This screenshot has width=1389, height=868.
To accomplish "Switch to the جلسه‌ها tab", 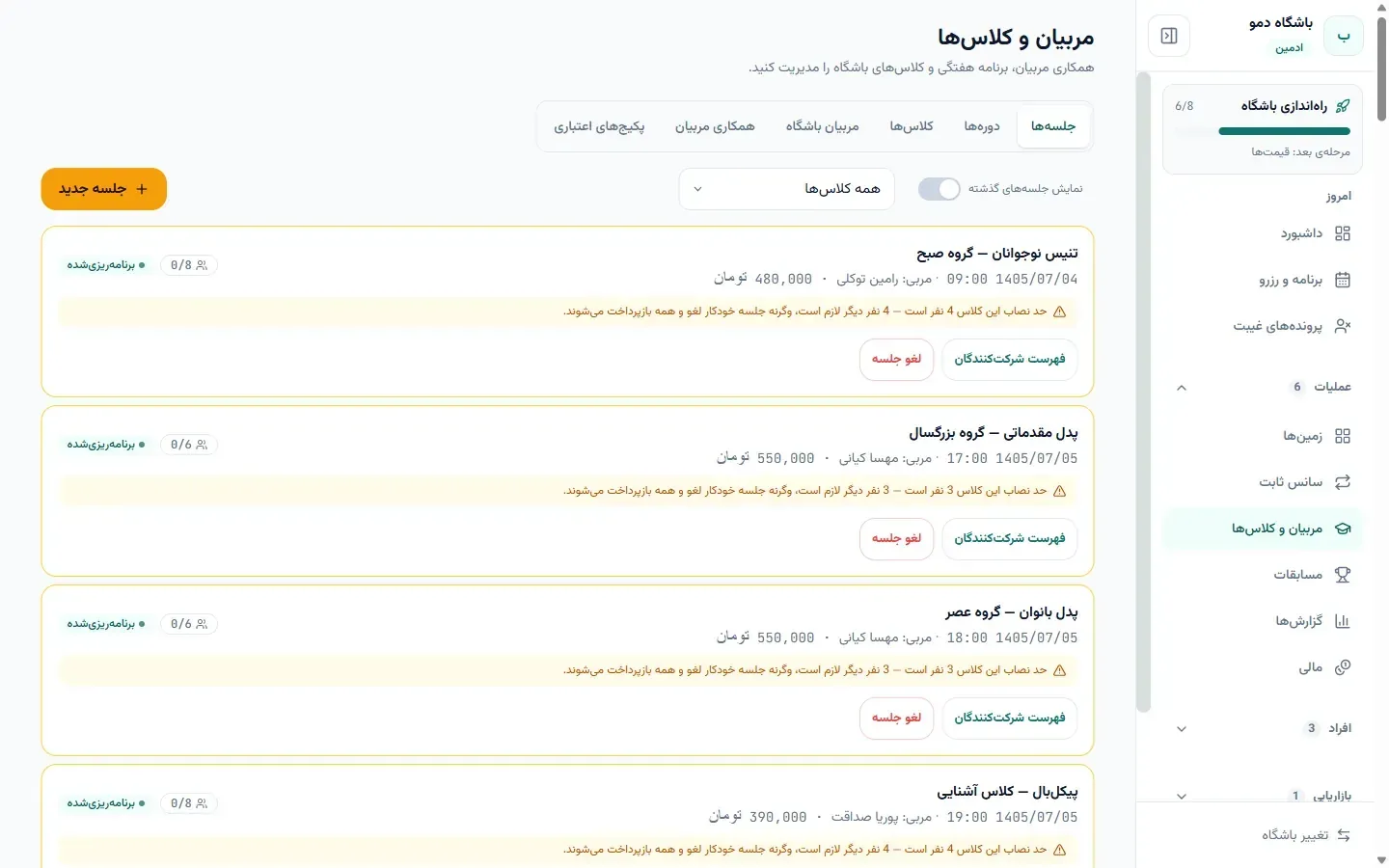I will [x=1053, y=126].
